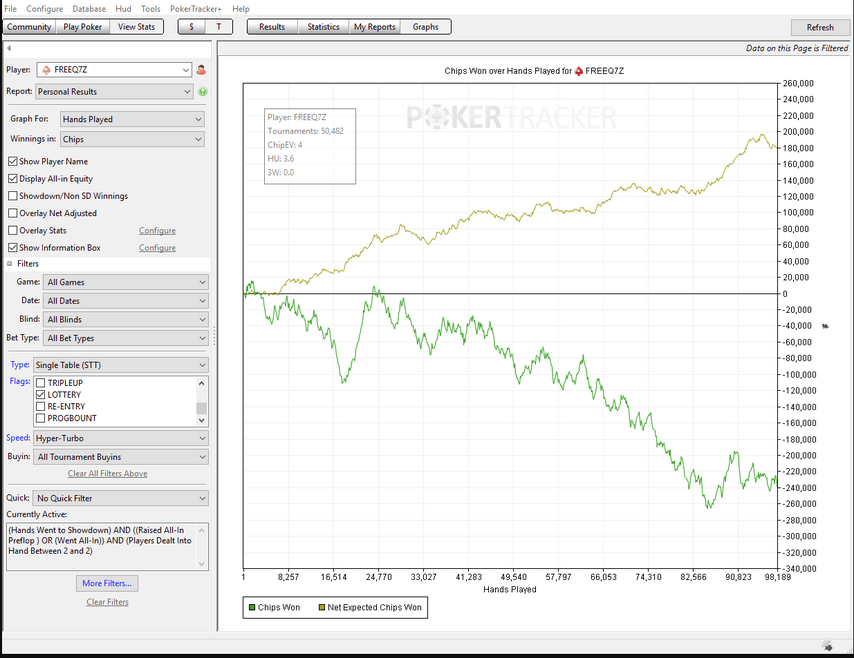Click Clear All Filters Above link
The height and width of the screenshot is (658, 854).
(107, 474)
